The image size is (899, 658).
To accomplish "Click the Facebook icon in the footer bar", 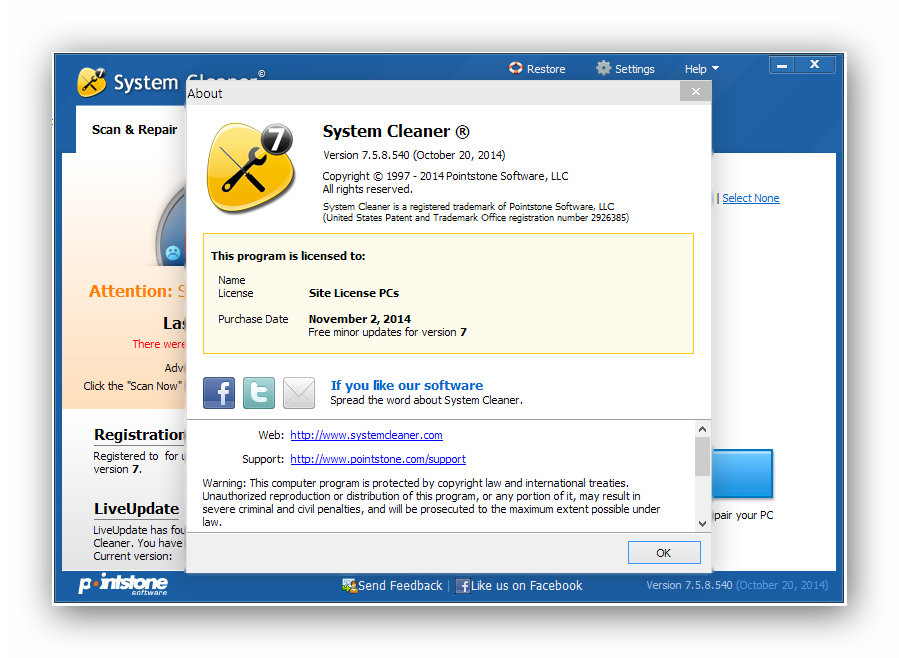I will pyautogui.click(x=462, y=586).
